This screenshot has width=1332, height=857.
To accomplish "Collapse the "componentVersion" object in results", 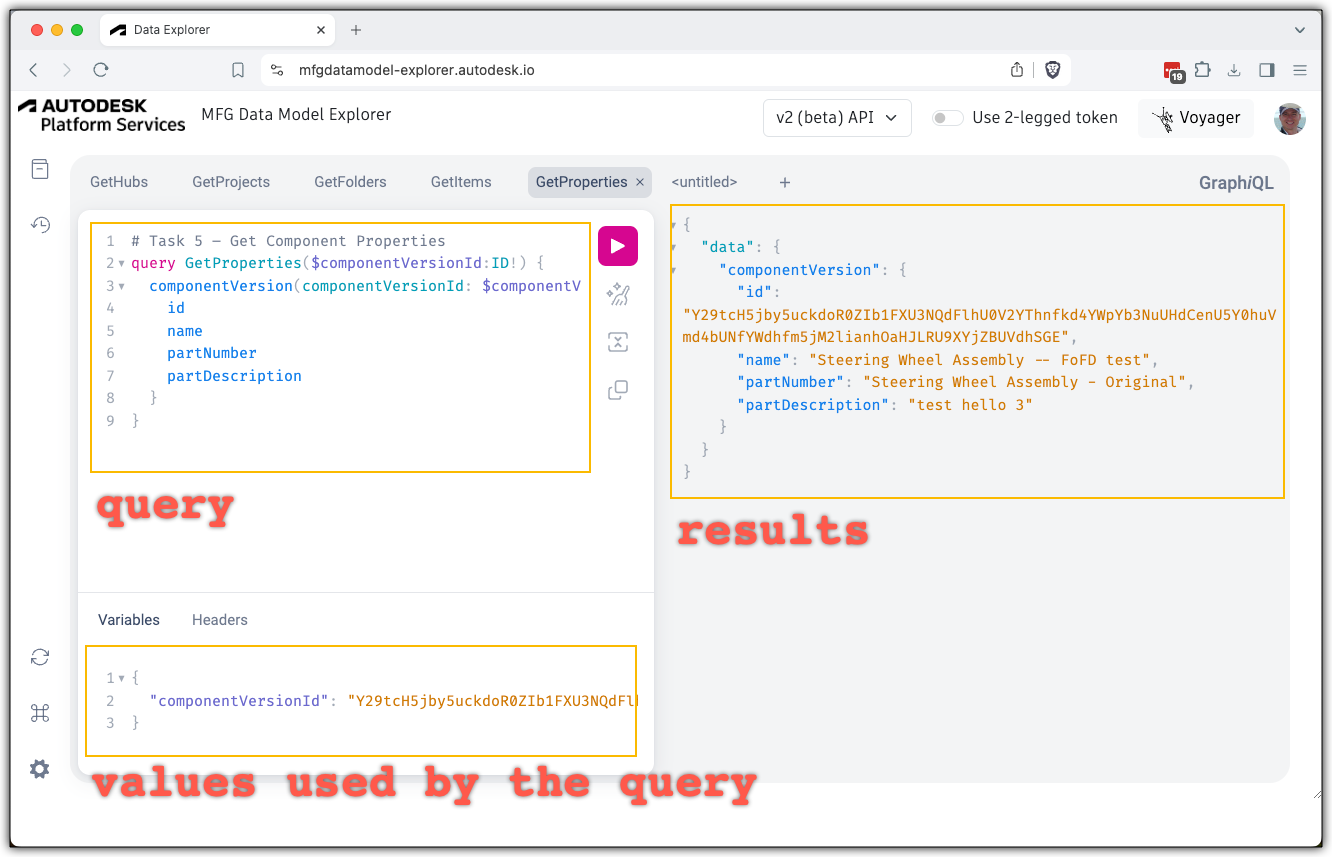I will click(674, 270).
